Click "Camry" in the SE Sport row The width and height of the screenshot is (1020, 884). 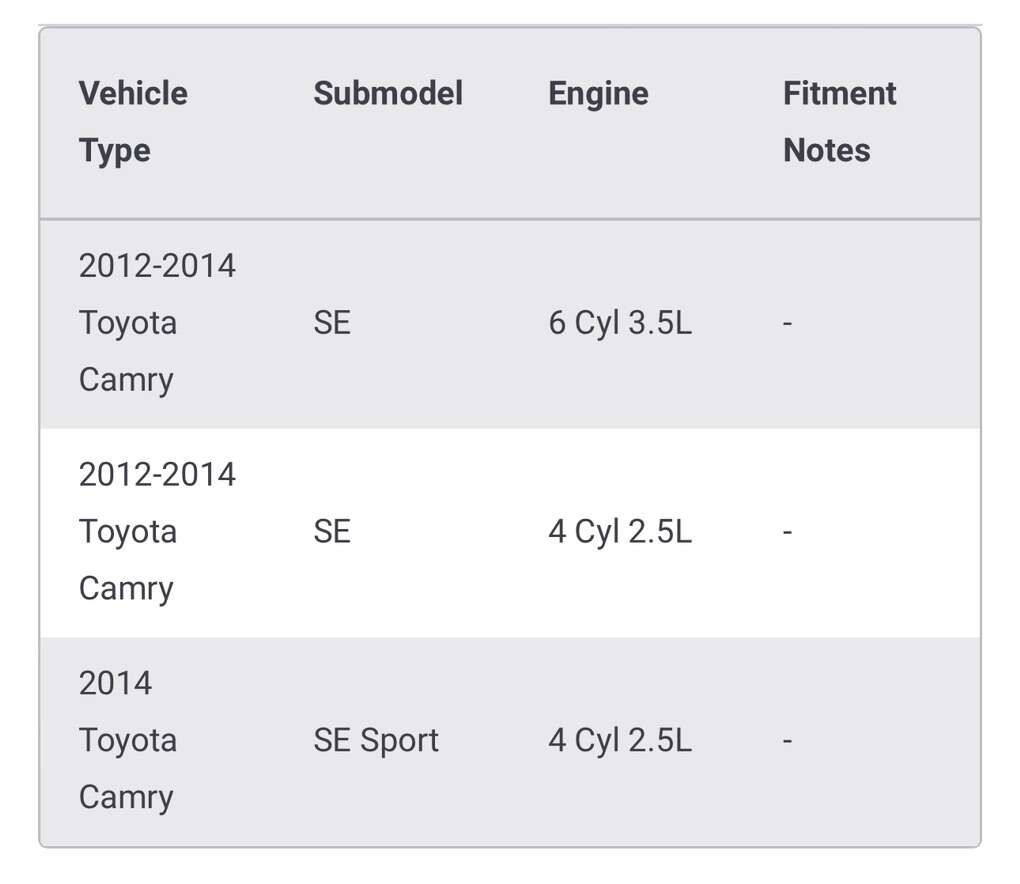[x=126, y=798]
